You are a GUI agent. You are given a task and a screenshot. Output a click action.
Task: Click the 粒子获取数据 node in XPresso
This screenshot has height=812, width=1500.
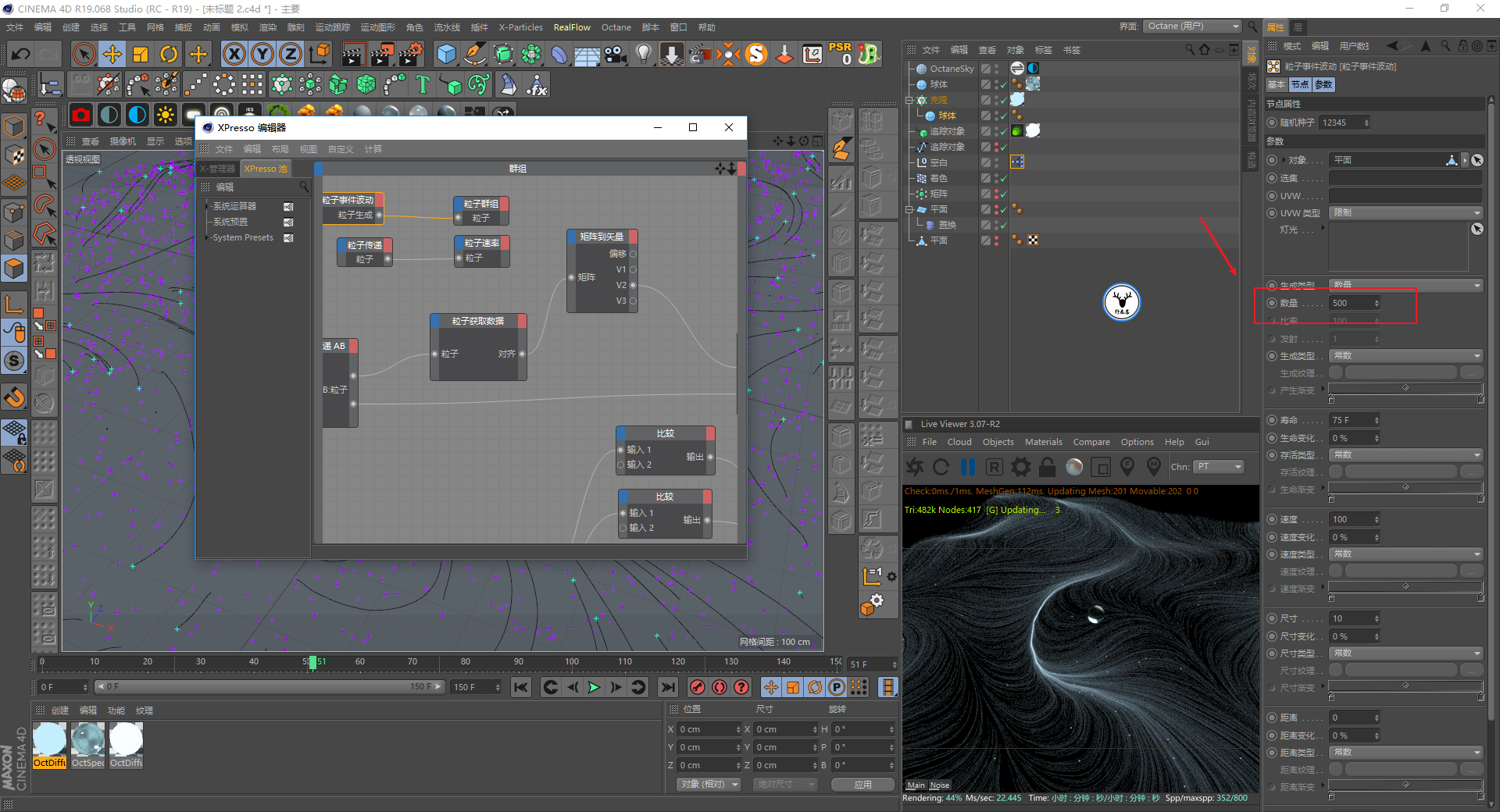pyautogui.click(x=478, y=347)
